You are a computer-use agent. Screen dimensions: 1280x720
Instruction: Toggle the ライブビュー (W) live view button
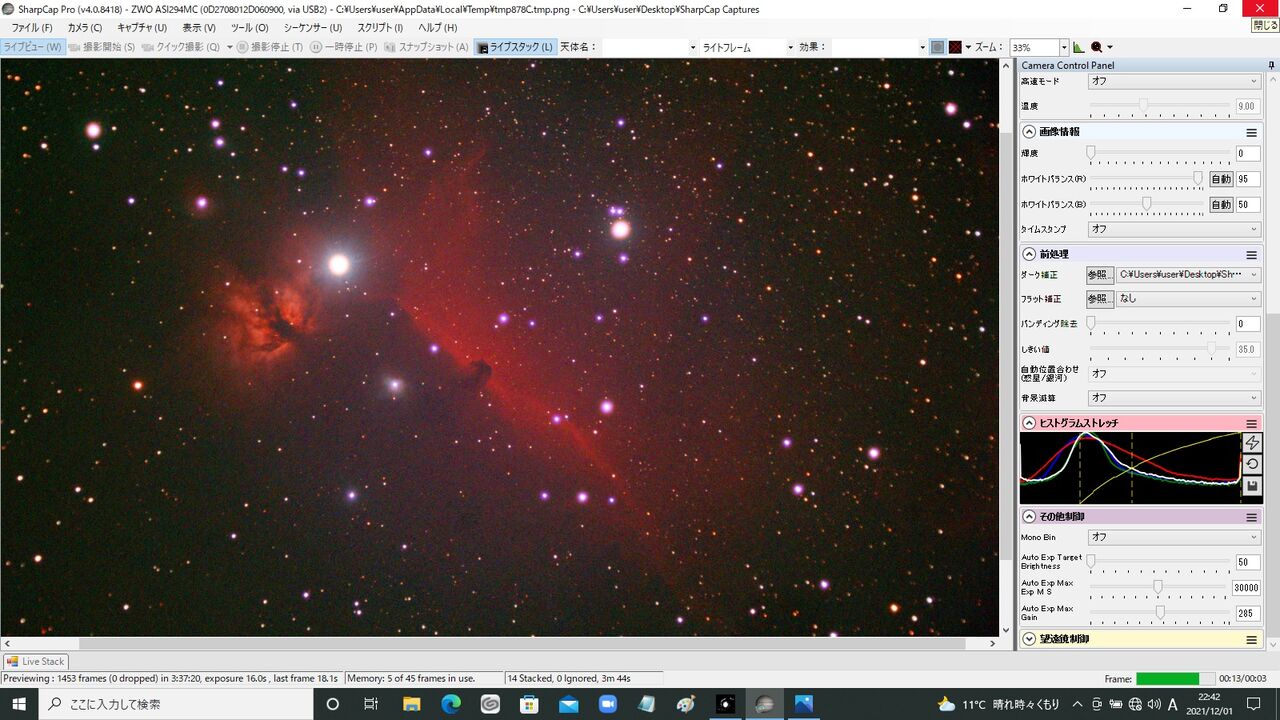tap(33, 47)
